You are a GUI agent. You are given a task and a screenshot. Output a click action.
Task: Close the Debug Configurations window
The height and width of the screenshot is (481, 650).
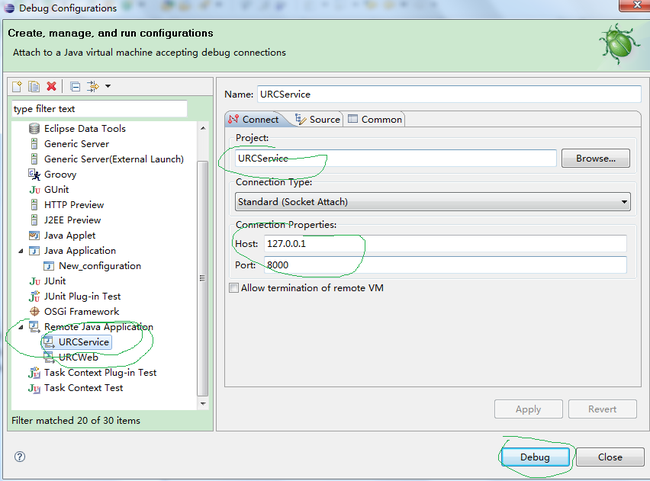click(637, 5)
